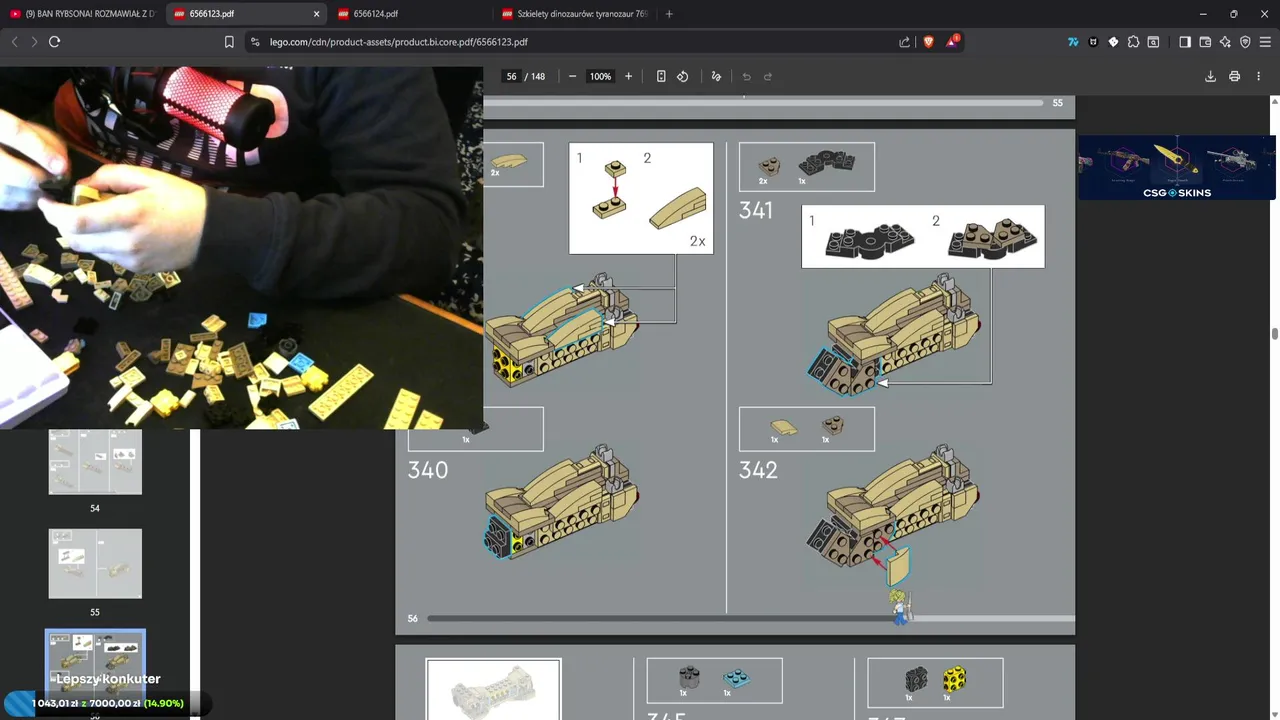
Task: Open the browser hamburger menu
Action: click(x=1265, y=42)
